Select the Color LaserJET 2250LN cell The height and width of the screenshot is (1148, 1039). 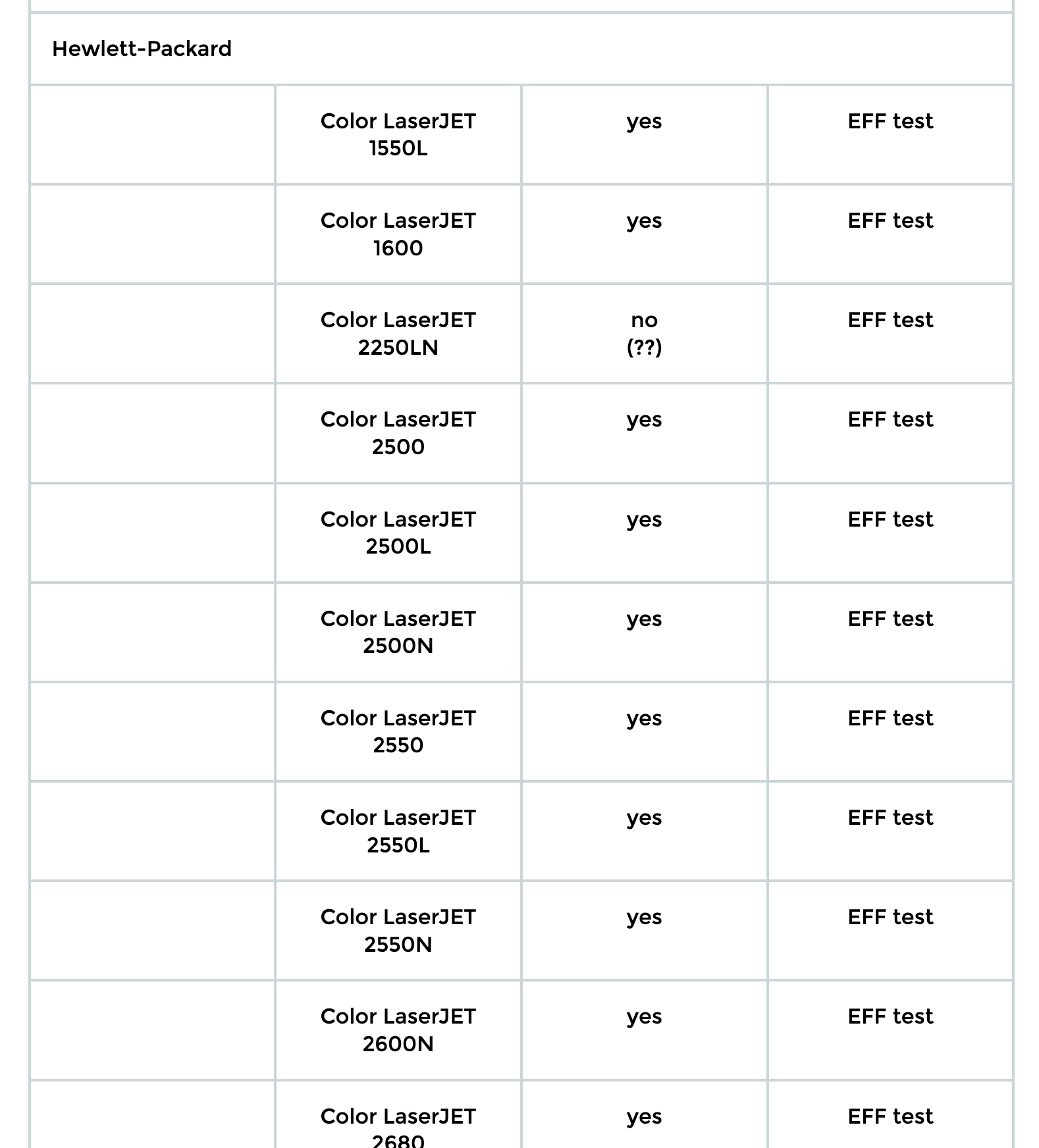[398, 334]
